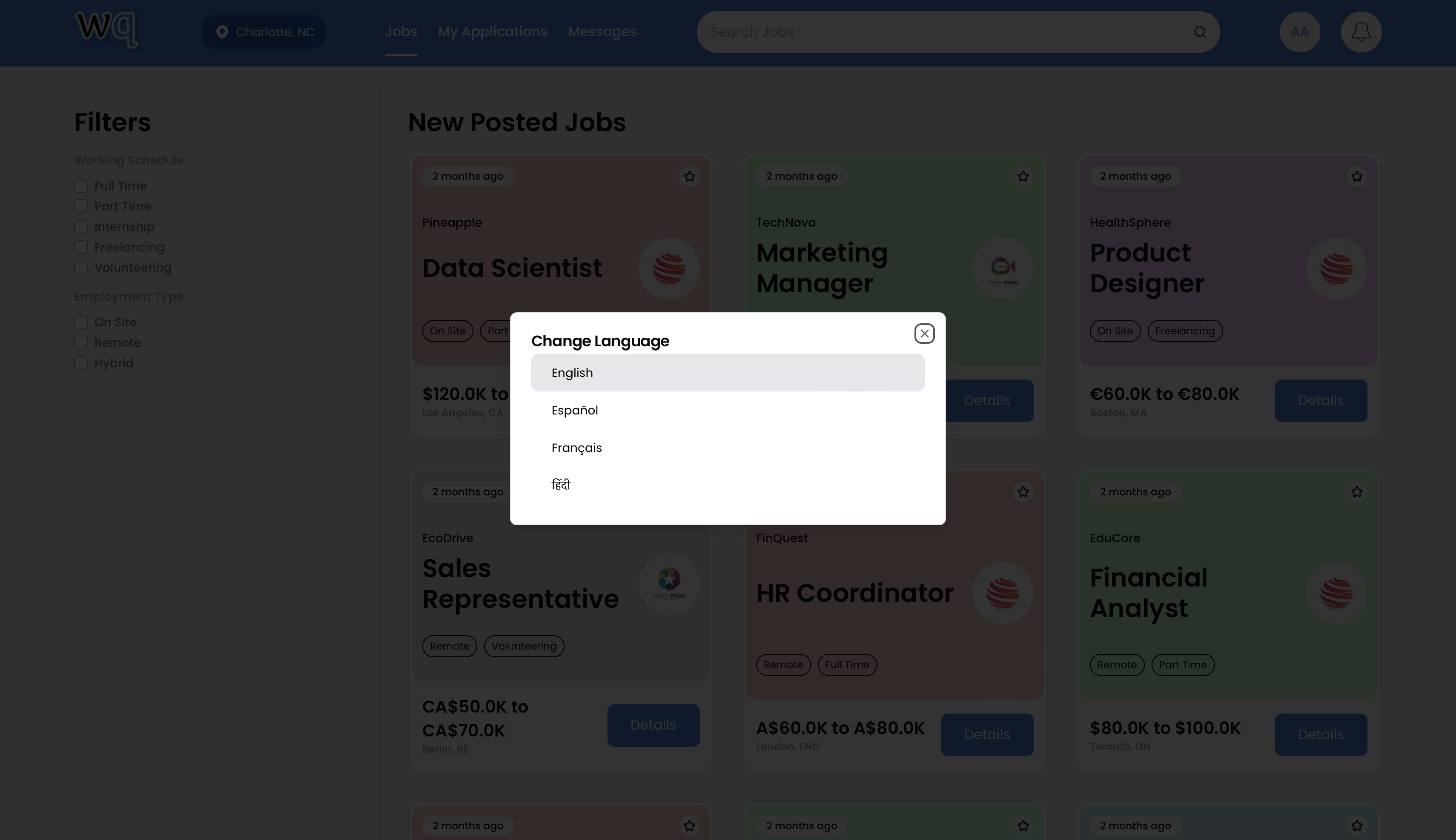Screen dimensions: 1456x840
Task: Star the Financial Analyst job
Action: point(1357,492)
